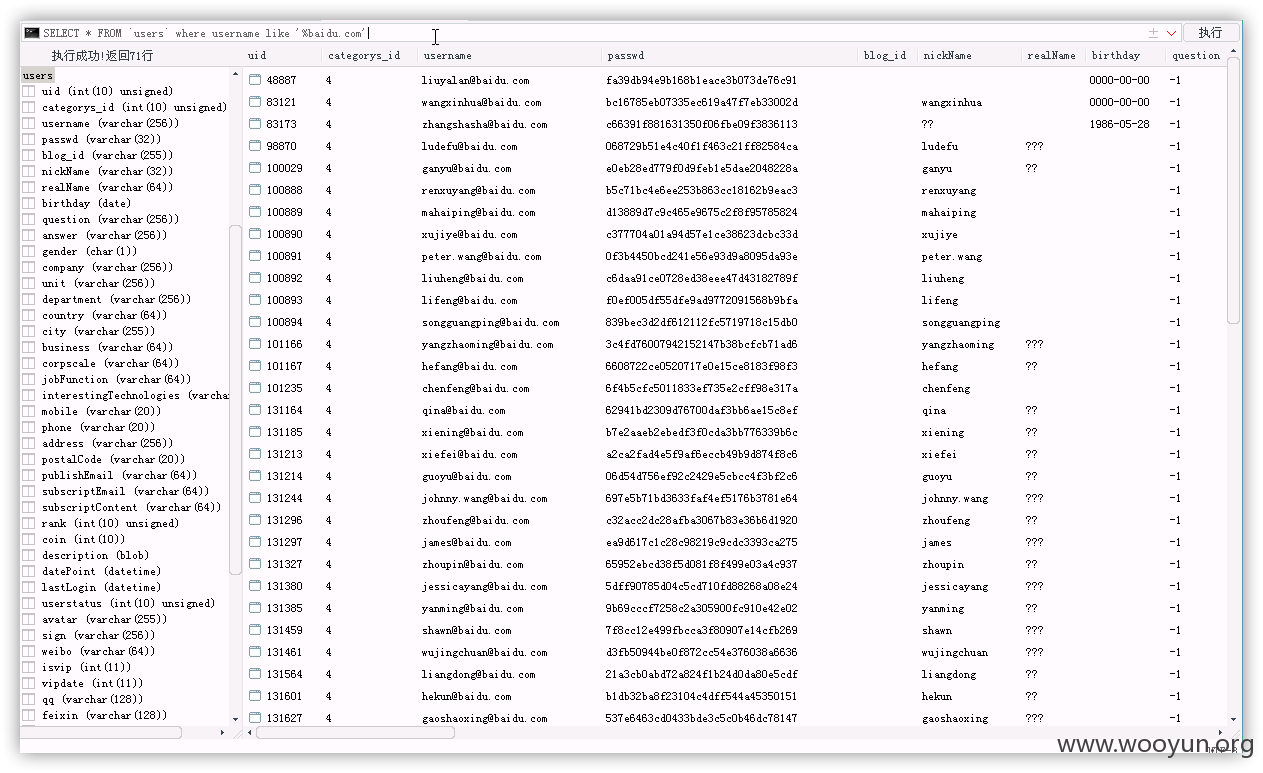Click the passwd cell starting with 0f3b4450
This screenshot has width=1263, height=773.
[x=701, y=256]
